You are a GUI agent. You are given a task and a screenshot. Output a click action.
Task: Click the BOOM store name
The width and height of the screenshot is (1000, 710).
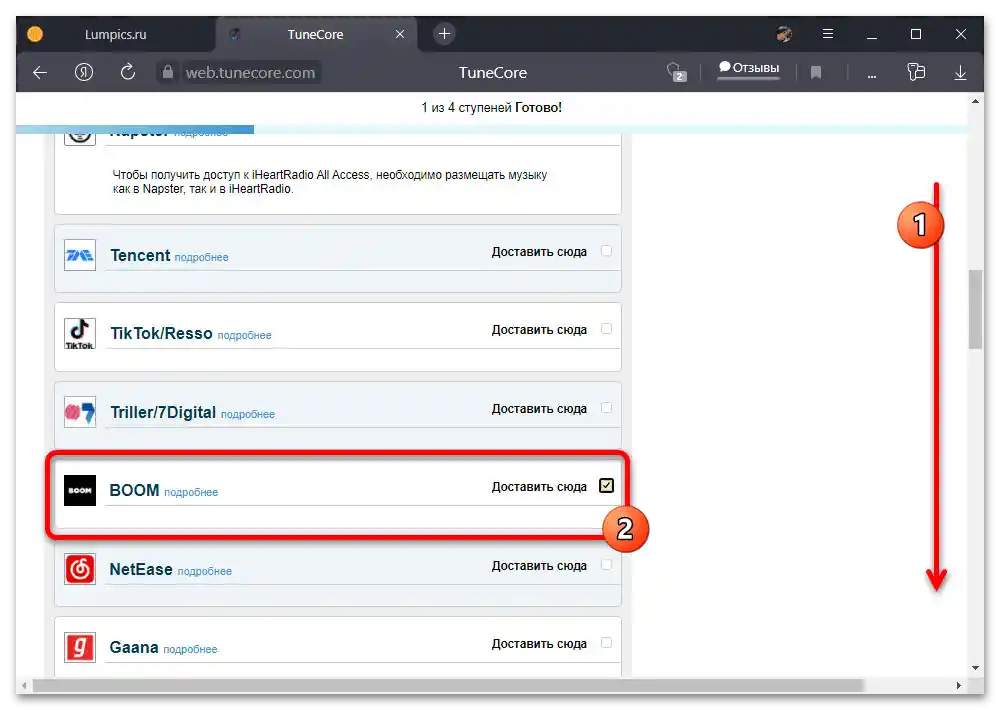[135, 491]
